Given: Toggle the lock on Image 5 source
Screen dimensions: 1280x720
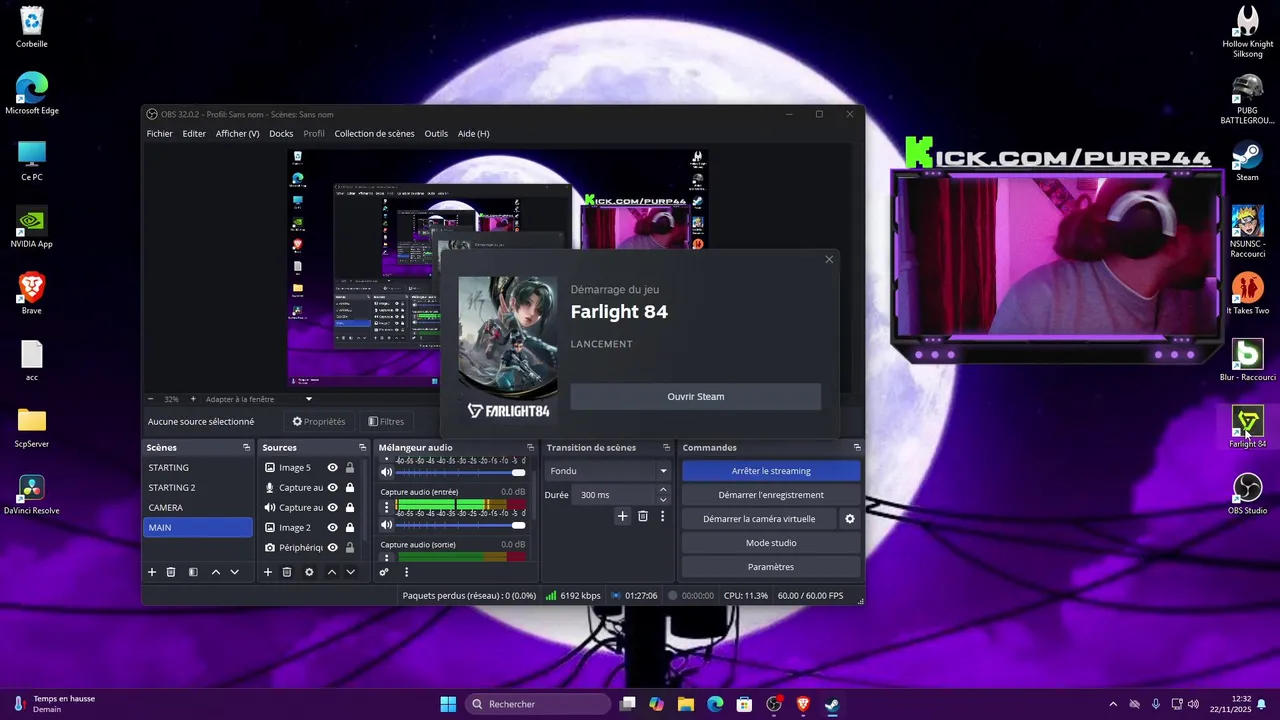Looking at the screenshot, I should pos(350,467).
